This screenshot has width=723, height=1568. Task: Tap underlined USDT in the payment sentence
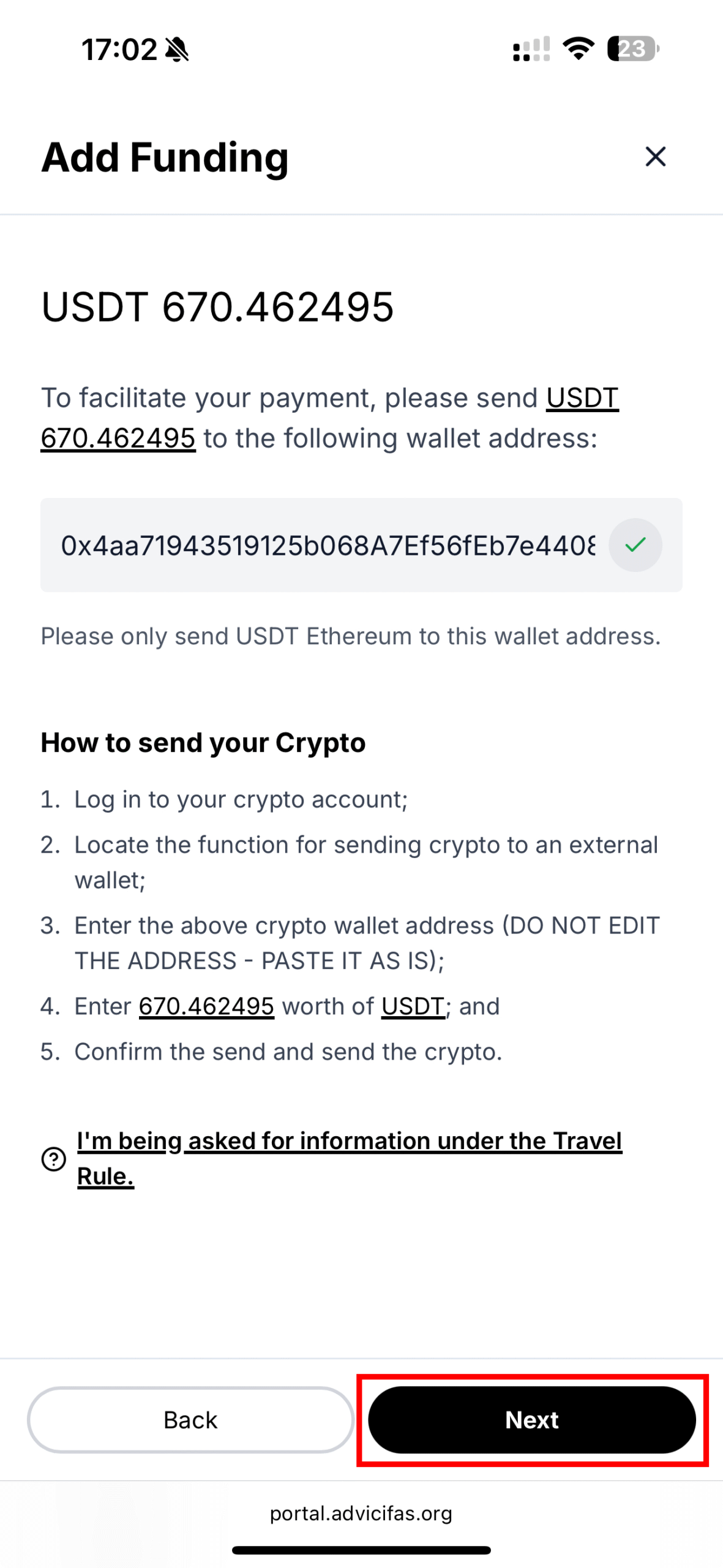582,398
